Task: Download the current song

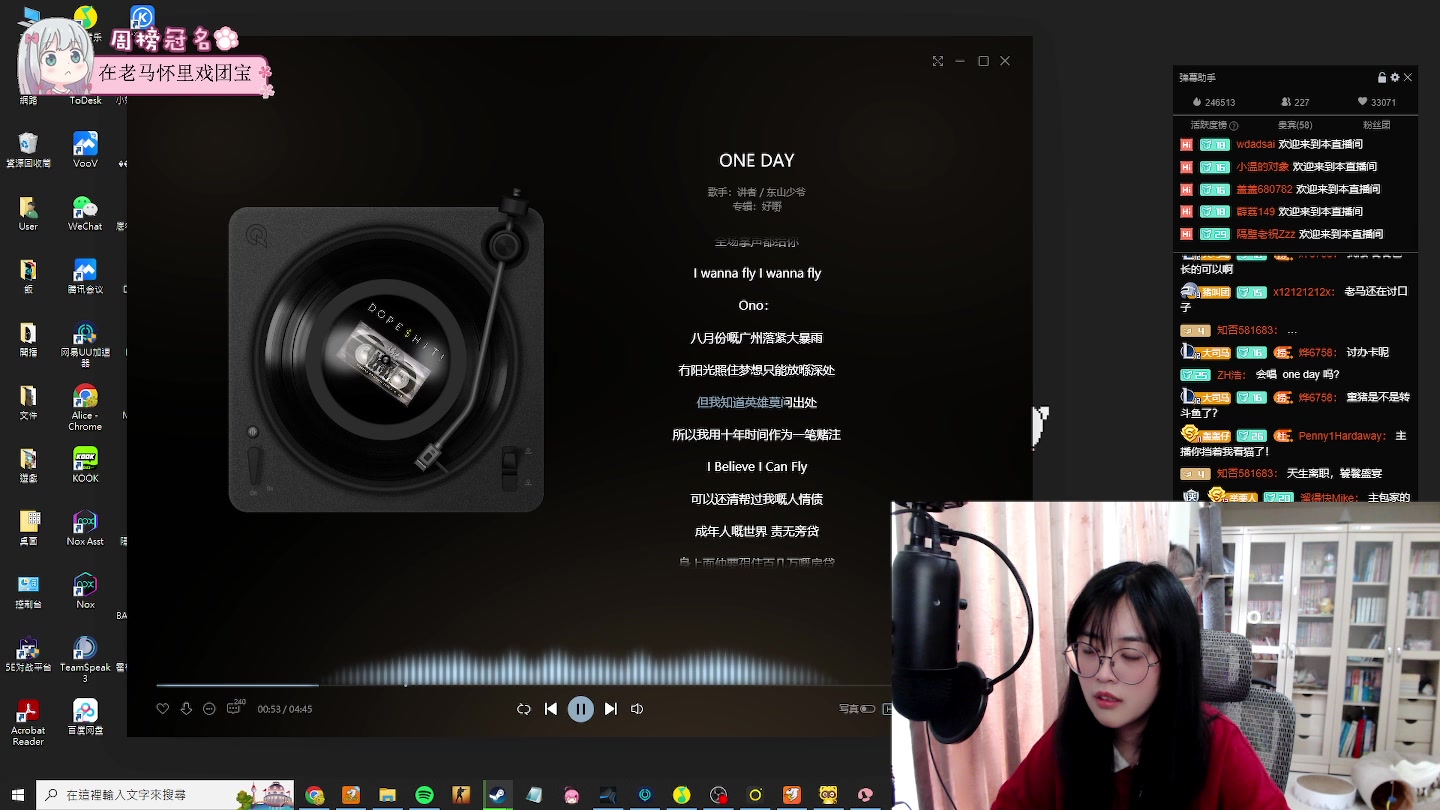Action: pyautogui.click(x=186, y=709)
